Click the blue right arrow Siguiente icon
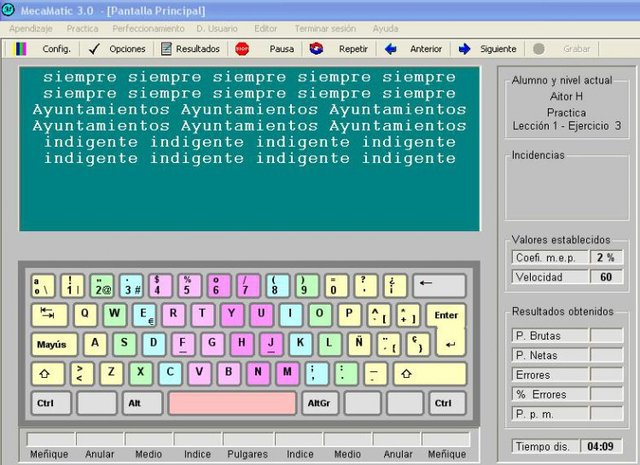Image resolution: width=640 pixels, height=465 pixels. [464, 49]
